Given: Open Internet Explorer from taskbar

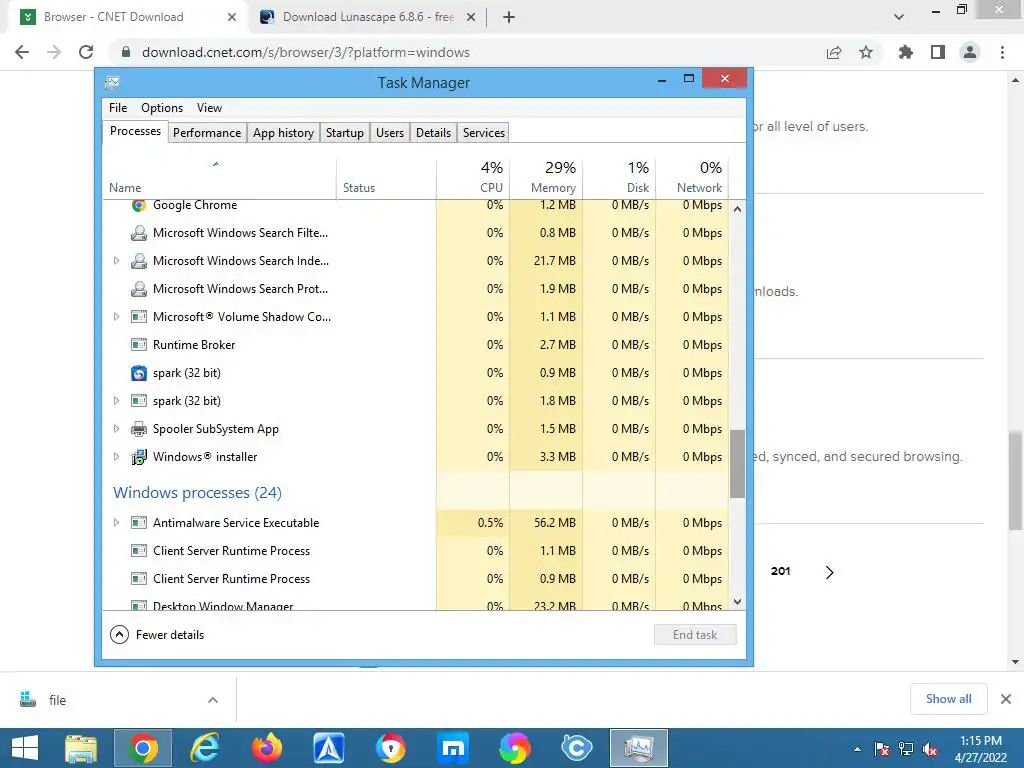Looking at the screenshot, I should pos(204,748).
